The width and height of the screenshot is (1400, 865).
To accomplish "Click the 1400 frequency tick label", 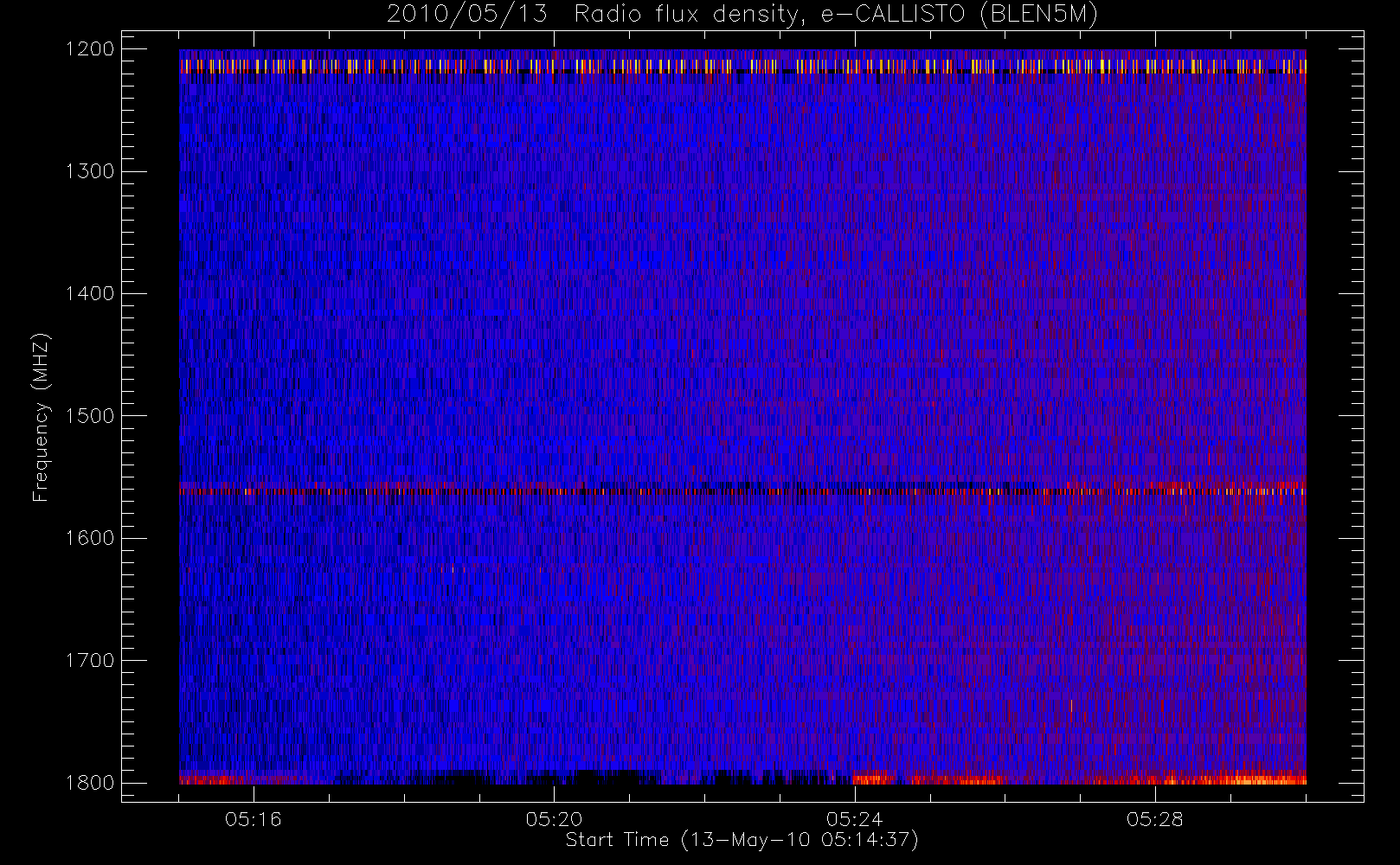I will (x=91, y=293).
